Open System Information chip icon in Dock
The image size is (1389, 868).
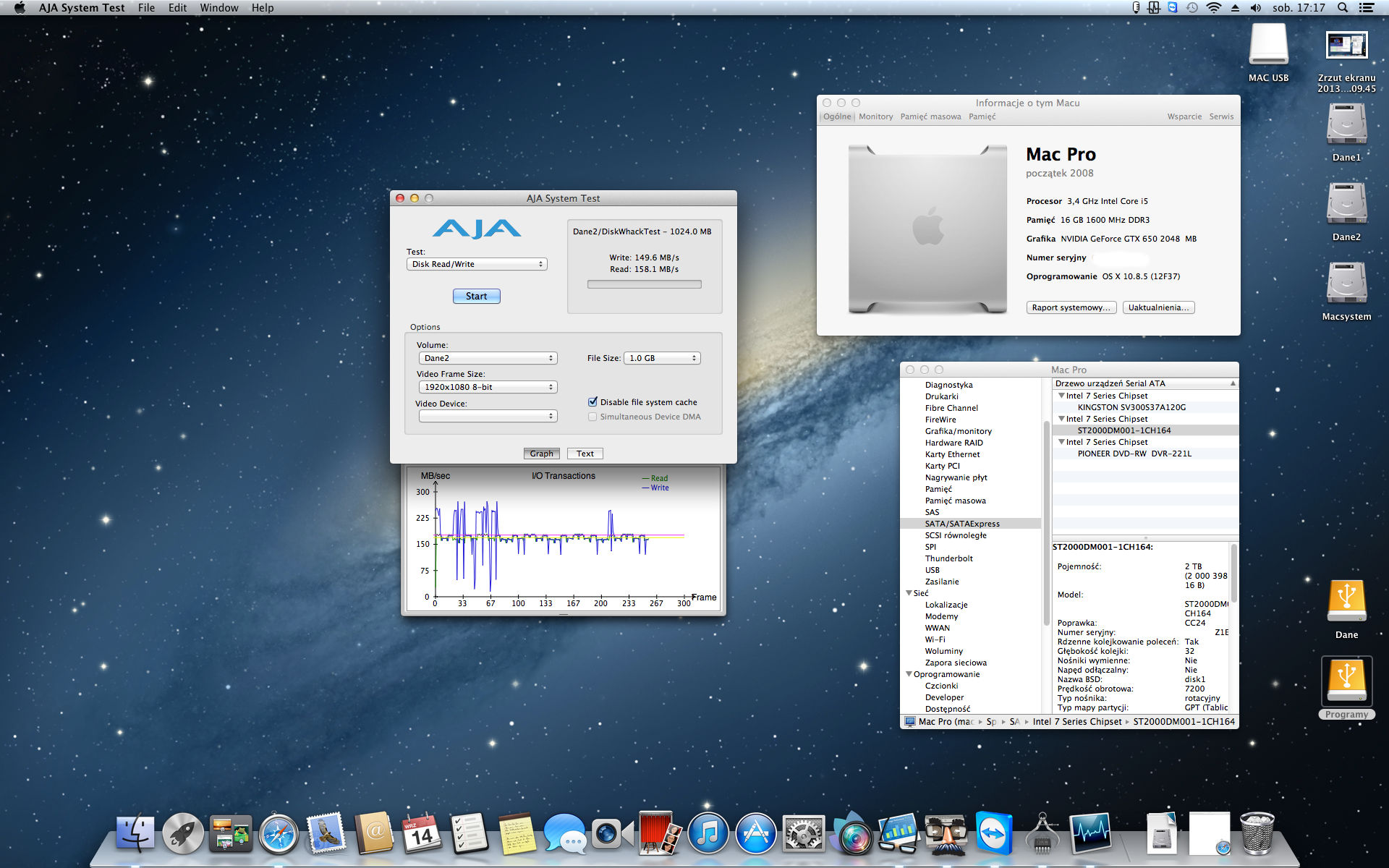point(1042,833)
